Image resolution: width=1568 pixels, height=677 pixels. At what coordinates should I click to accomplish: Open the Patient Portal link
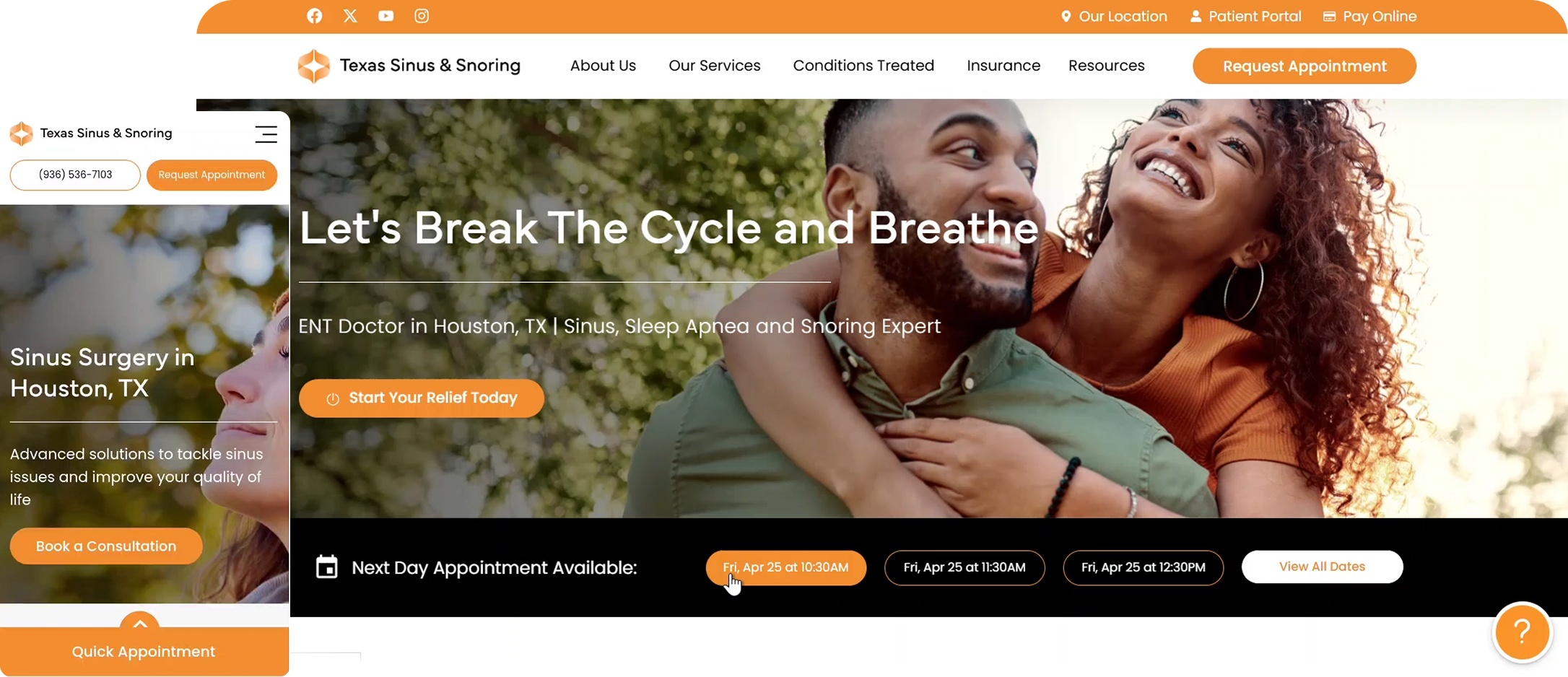[1245, 16]
